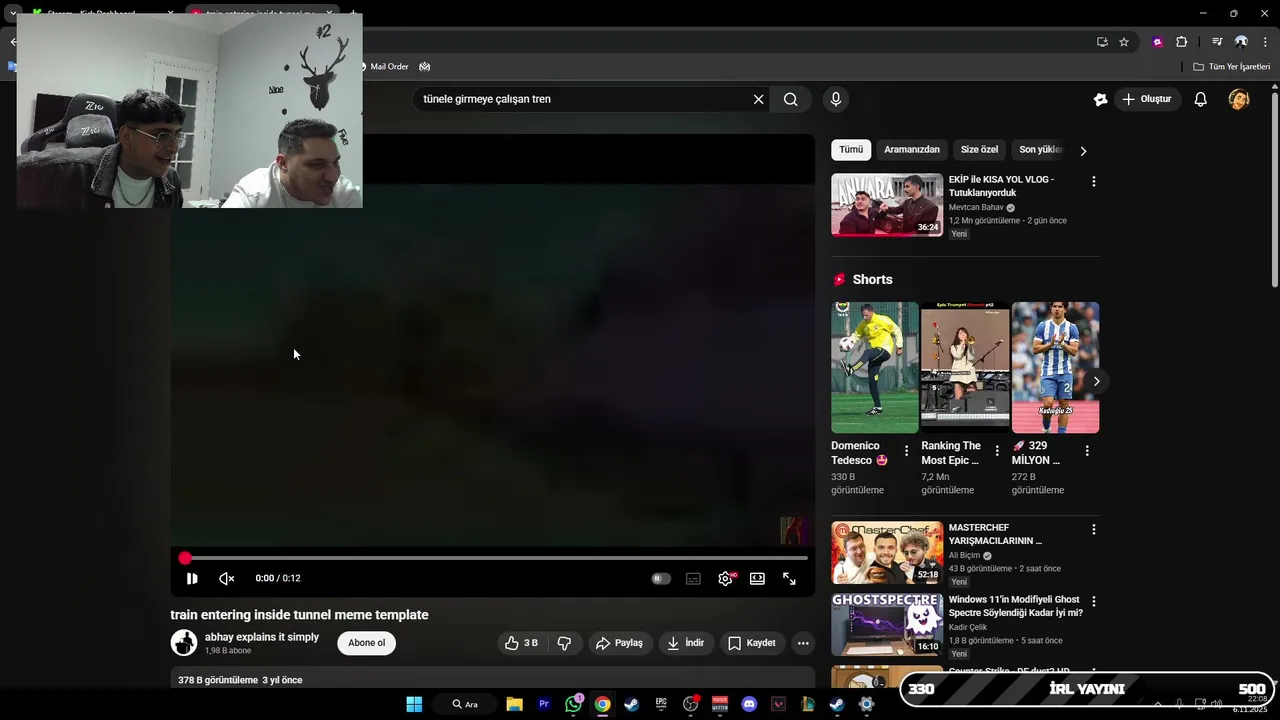Open 329 MİLYON short thumbnail
The width and height of the screenshot is (1280, 720).
1055,367
